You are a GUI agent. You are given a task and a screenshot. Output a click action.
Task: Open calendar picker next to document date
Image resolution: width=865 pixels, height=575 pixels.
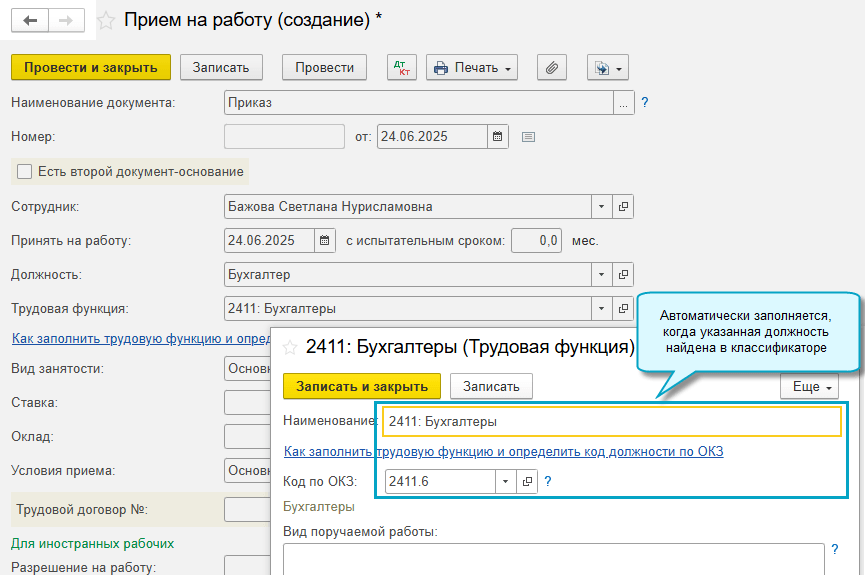click(x=498, y=136)
